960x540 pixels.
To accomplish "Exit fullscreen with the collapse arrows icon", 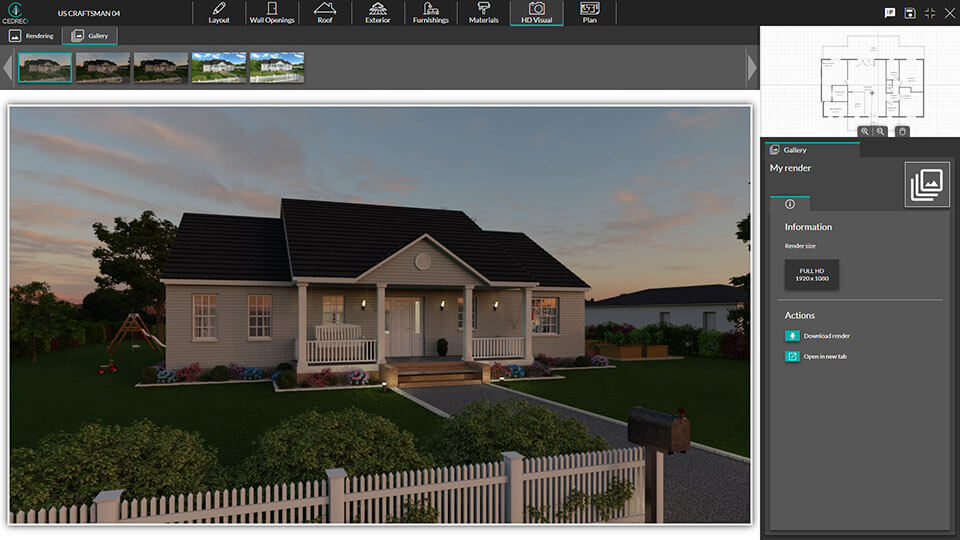I will coord(930,13).
